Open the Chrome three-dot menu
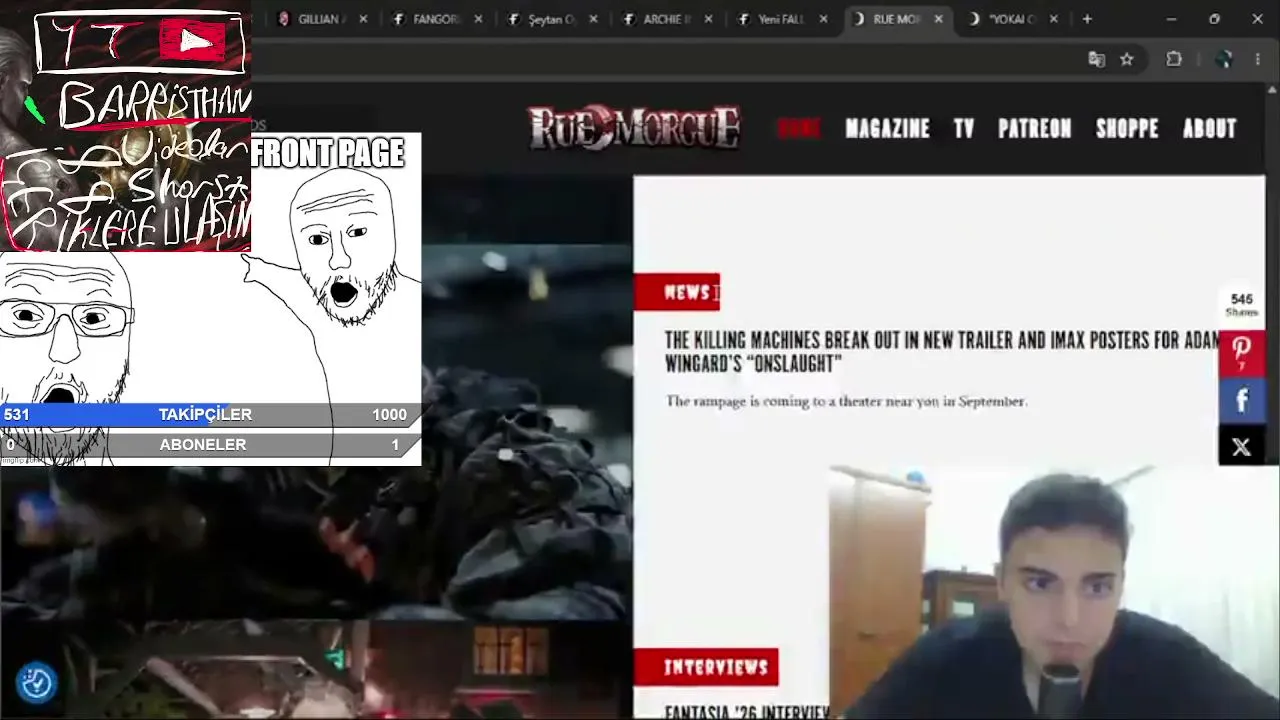The height and width of the screenshot is (720, 1280). tap(1258, 59)
